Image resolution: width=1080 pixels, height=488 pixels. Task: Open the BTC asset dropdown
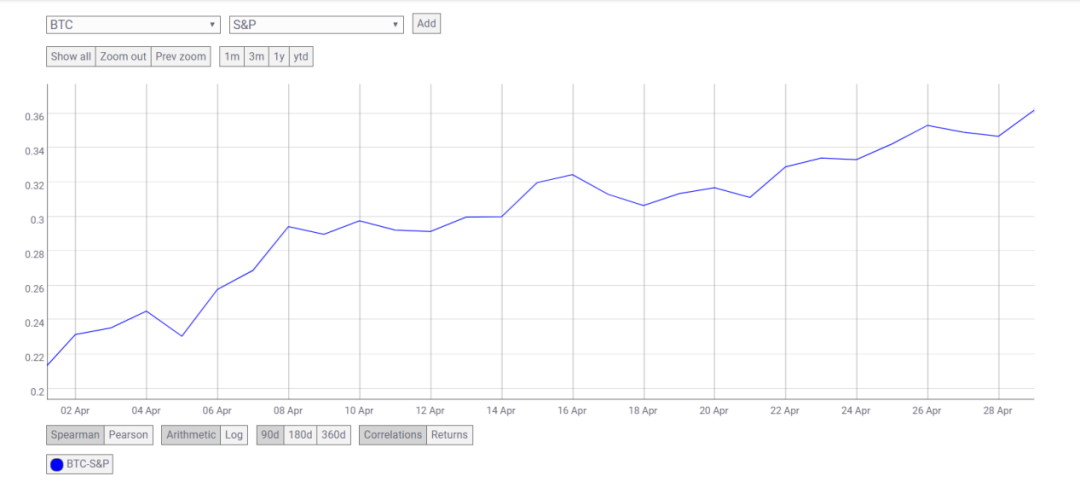(133, 24)
